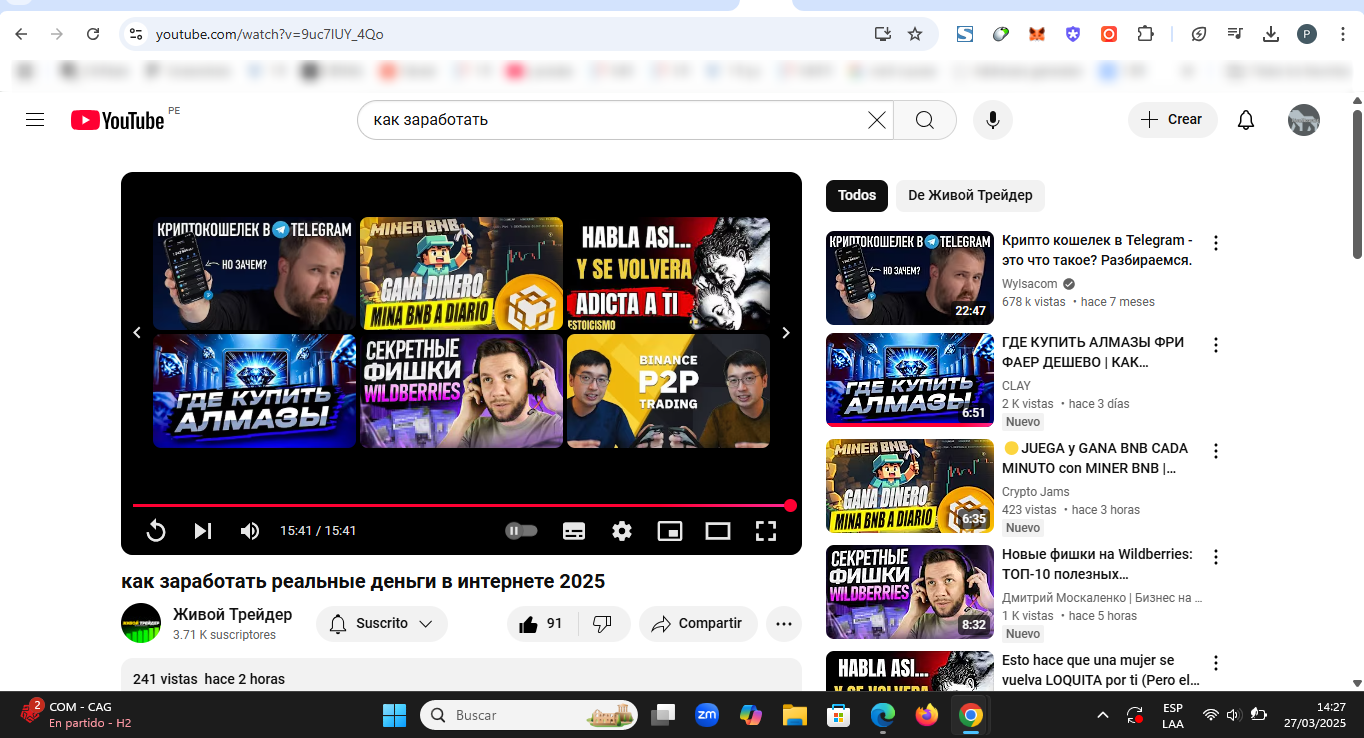Click the install app icon in address bar
Screen dimensions: 1364x738
[882, 34]
